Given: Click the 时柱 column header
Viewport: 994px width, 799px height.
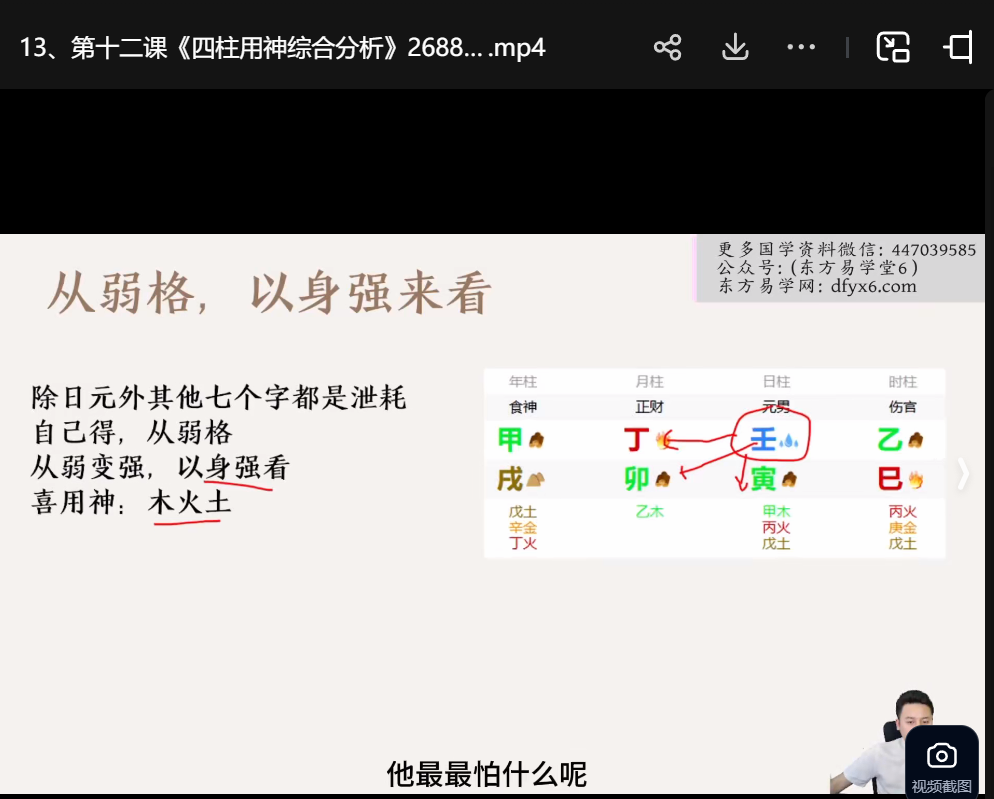Looking at the screenshot, I should click(902, 382).
